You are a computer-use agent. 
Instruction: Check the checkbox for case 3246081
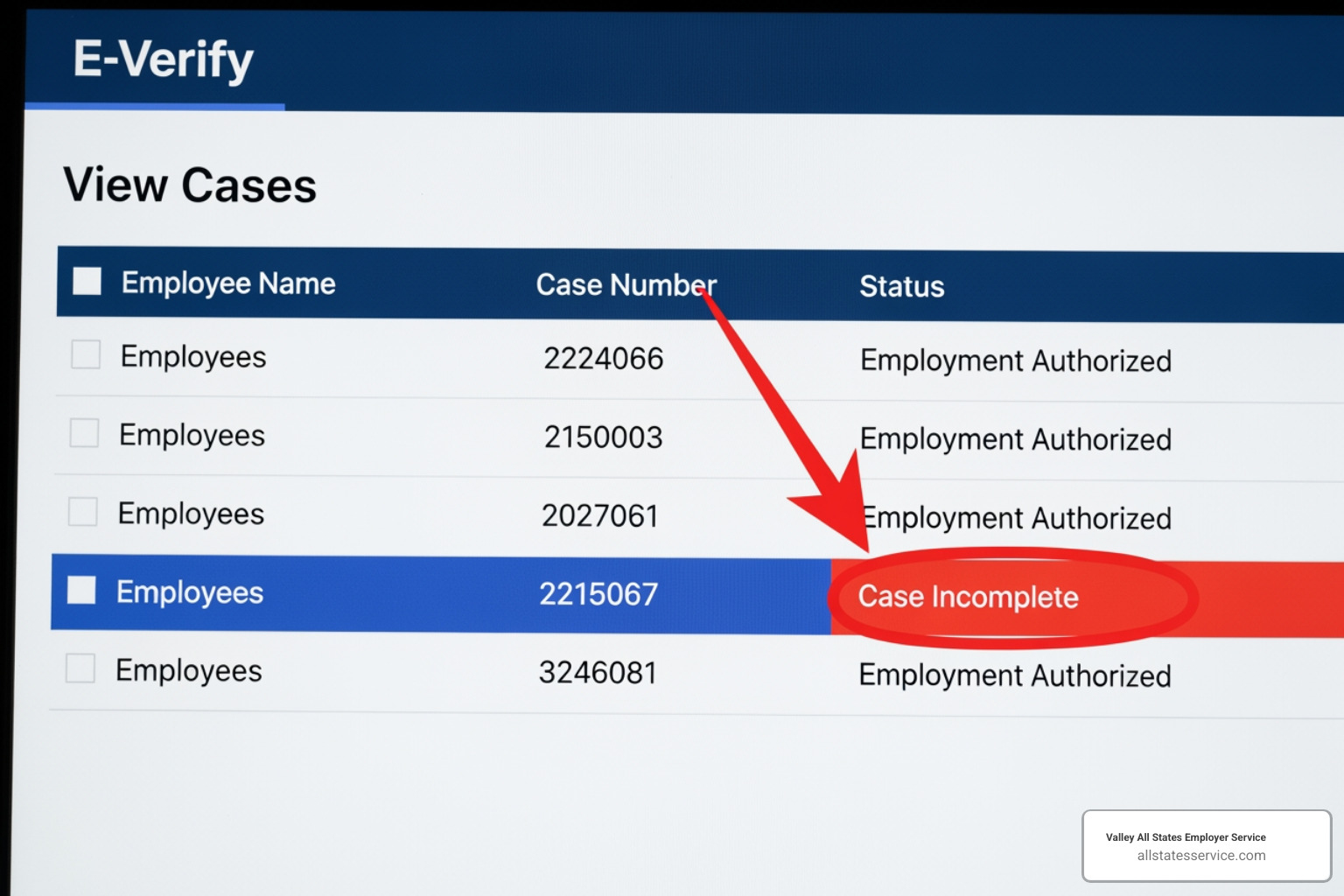coord(80,669)
